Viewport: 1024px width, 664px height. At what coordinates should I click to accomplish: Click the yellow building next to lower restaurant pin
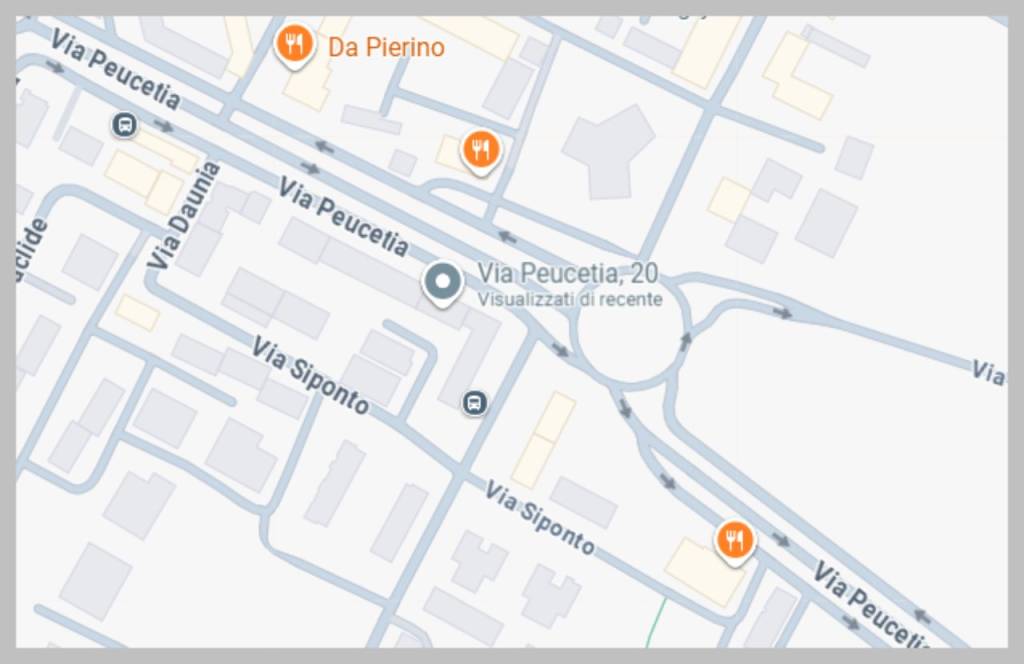tap(704, 571)
